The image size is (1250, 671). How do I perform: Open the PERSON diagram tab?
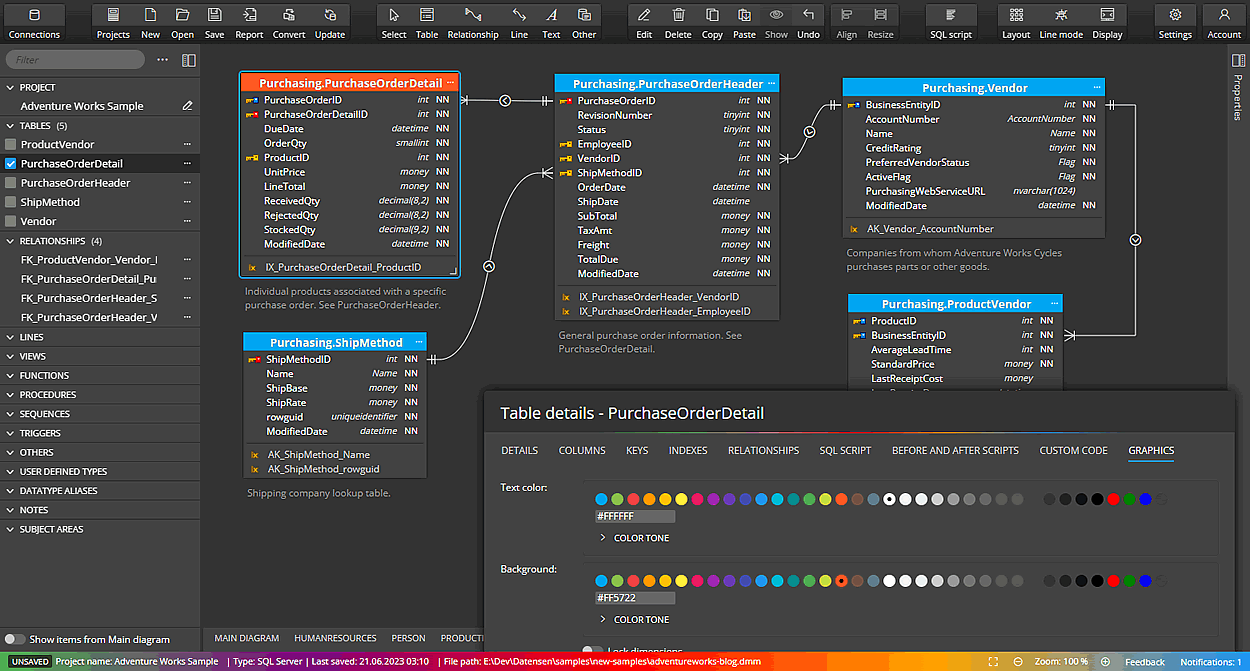pos(408,638)
